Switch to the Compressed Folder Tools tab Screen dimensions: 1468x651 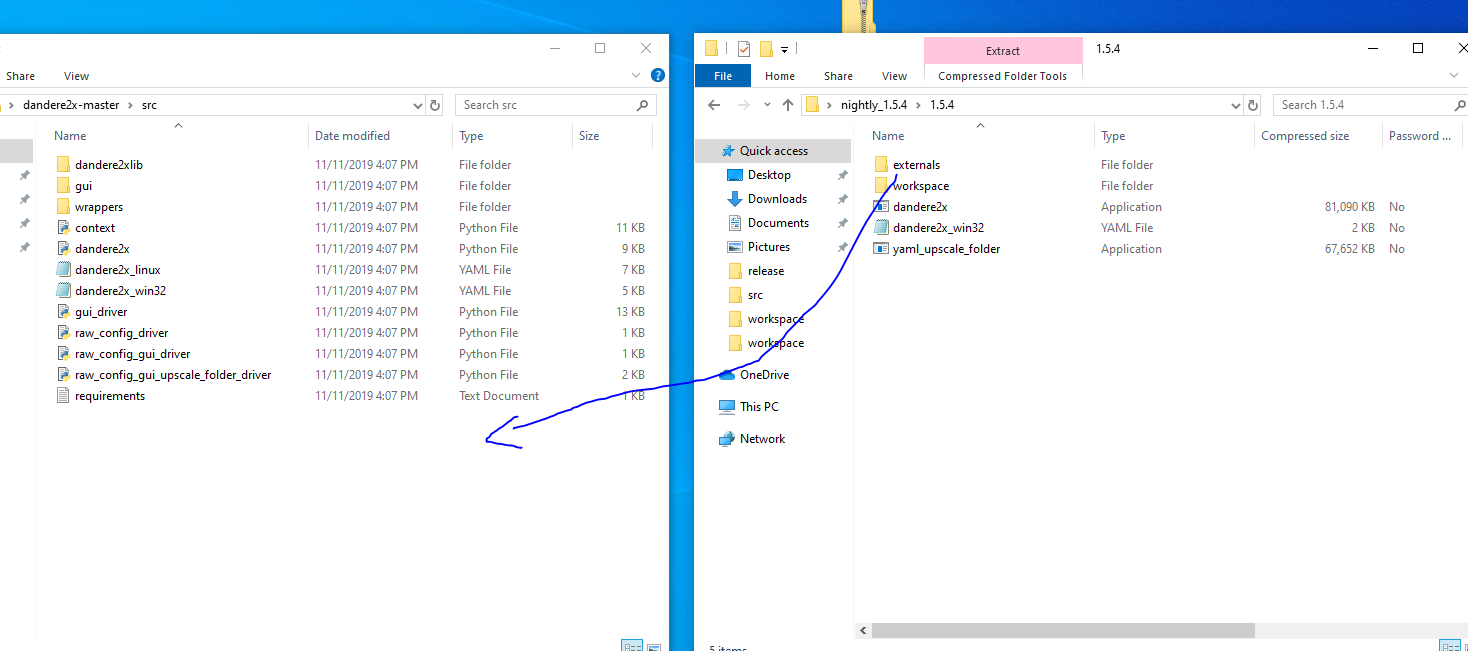(x=1001, y=75)
